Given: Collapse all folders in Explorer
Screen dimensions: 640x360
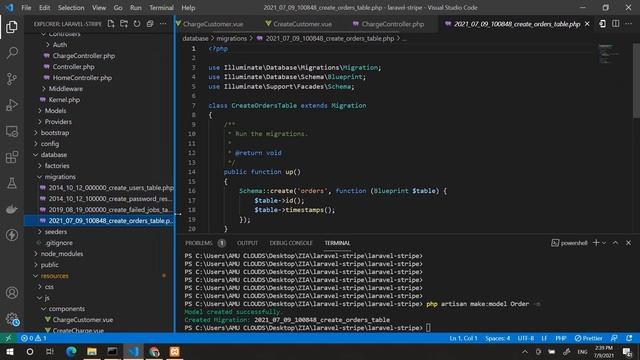Looking at the screenshot, I should (x=150, y=24).
